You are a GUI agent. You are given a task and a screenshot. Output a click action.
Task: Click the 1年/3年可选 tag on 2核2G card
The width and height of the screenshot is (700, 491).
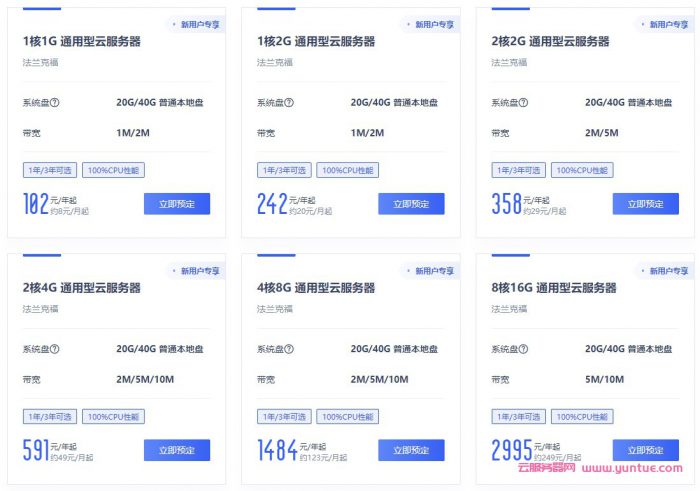point(519,170)
